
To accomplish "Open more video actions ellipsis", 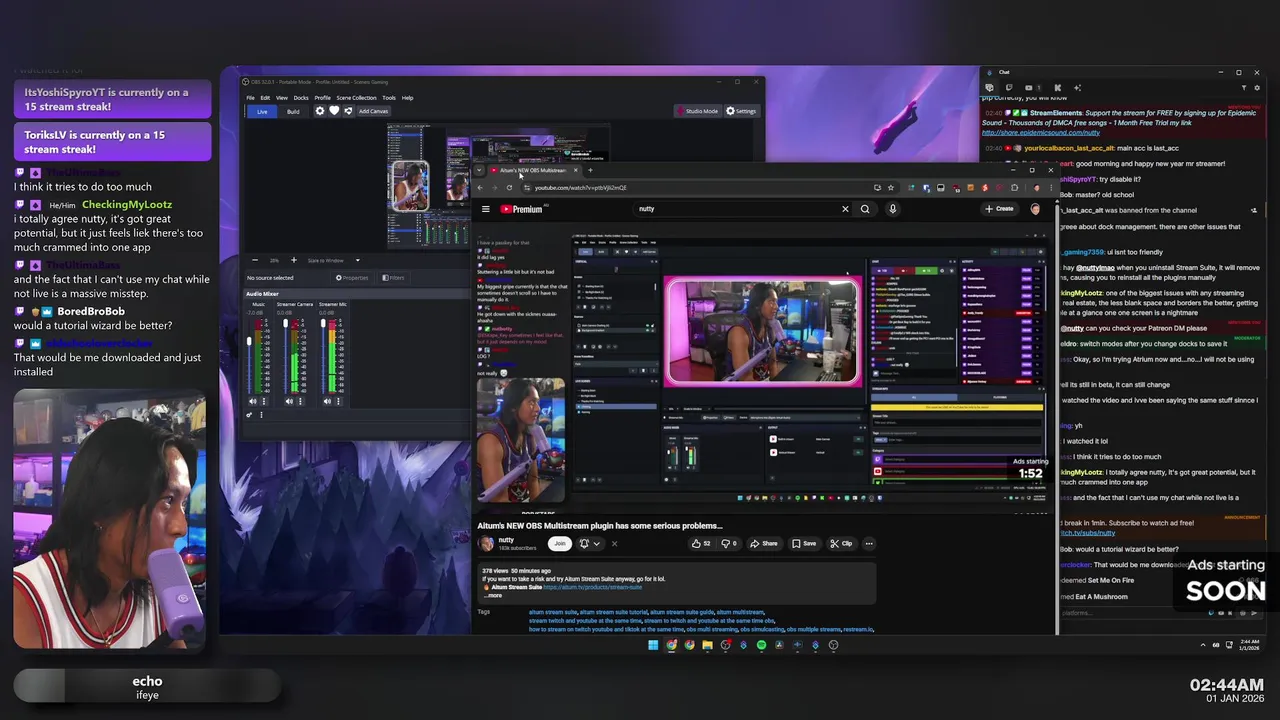I will (869, 543).
